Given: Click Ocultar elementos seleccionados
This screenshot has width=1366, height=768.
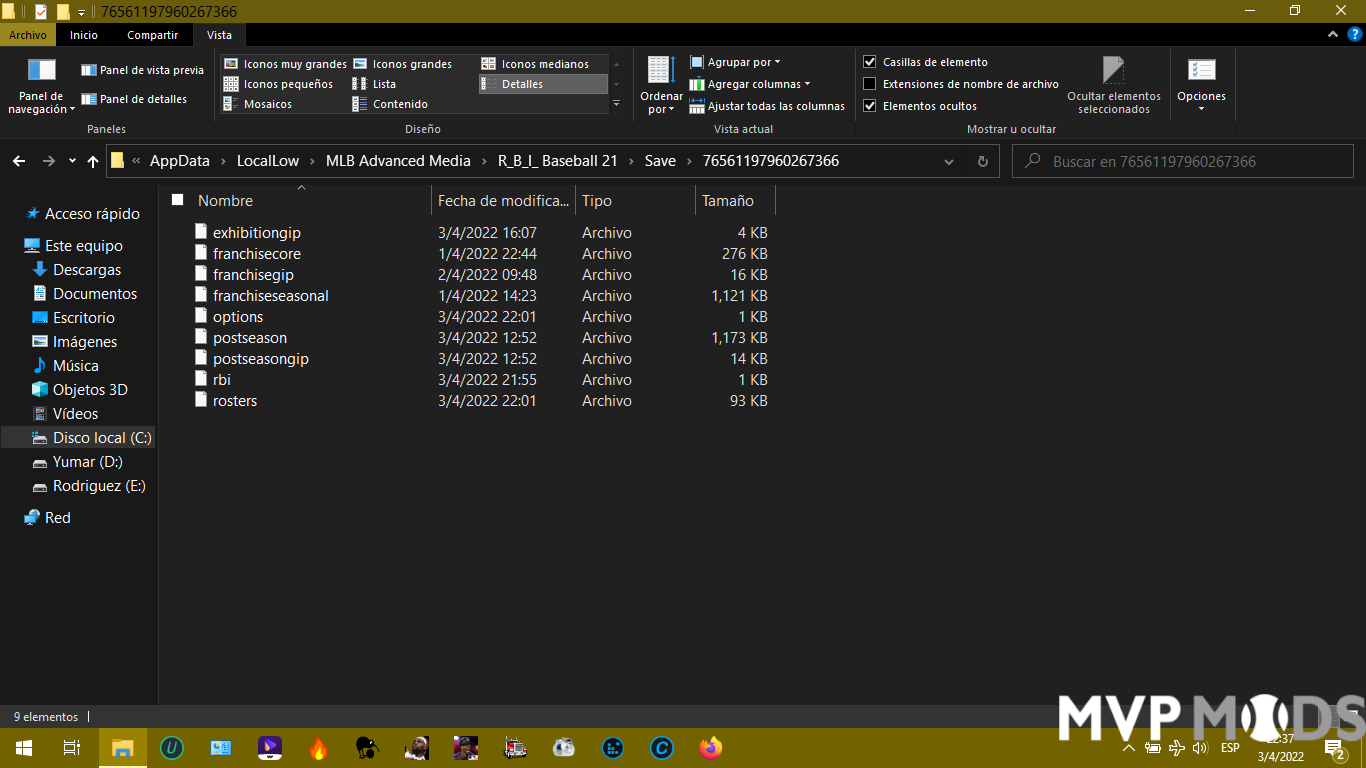Looking at the screenshot, I should click(1114, 85).
